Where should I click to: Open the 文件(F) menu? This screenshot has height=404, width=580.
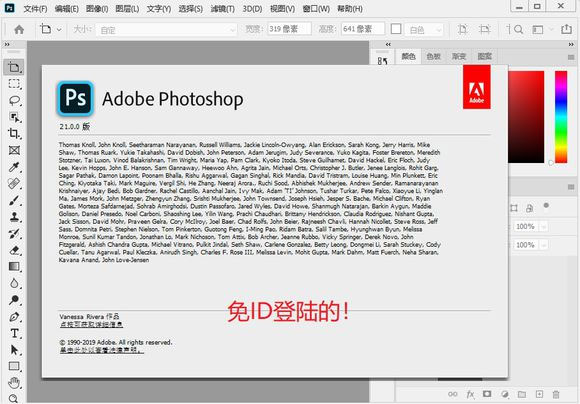35,9
